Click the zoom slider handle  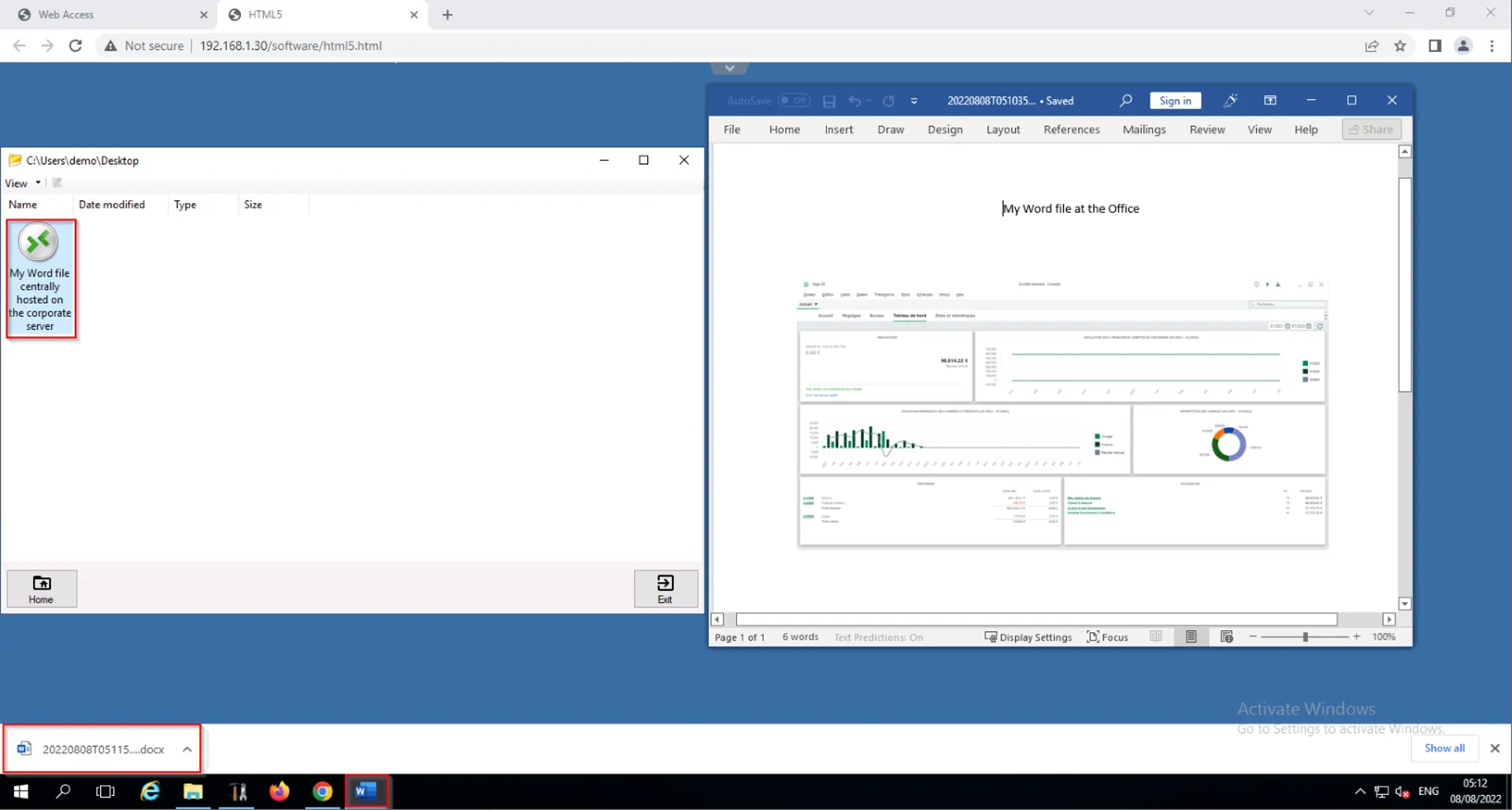click(1305, 637)
